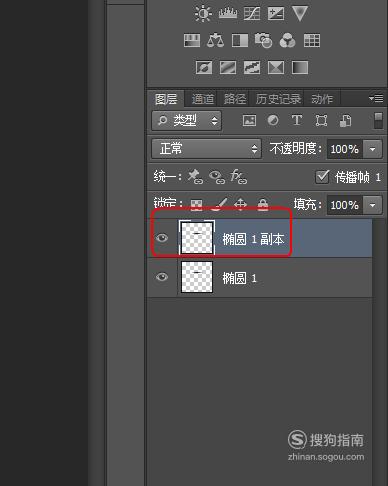This screenshot has width=388, height=486.
Task: Select the 椭圆 1 副本 layer thumbnail
Action: click(x=197, y=238)
